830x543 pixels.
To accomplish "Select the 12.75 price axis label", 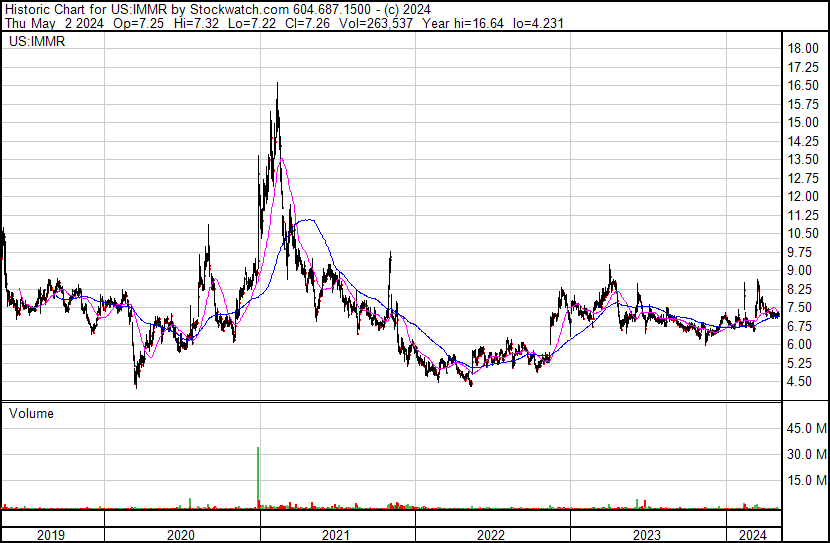I will [803, 178].
